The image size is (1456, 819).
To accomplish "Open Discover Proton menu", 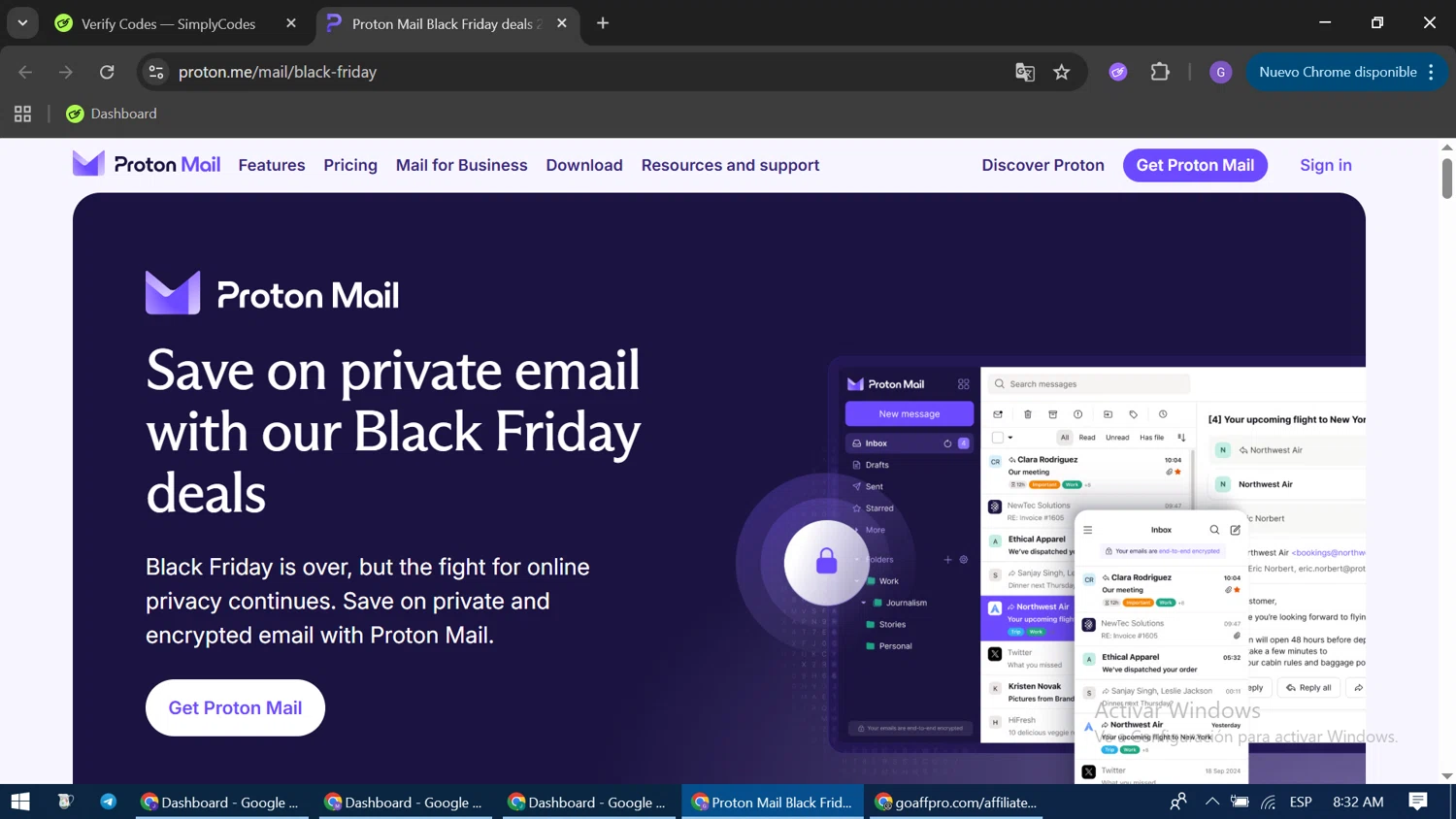I will (x=1042, y=165).
